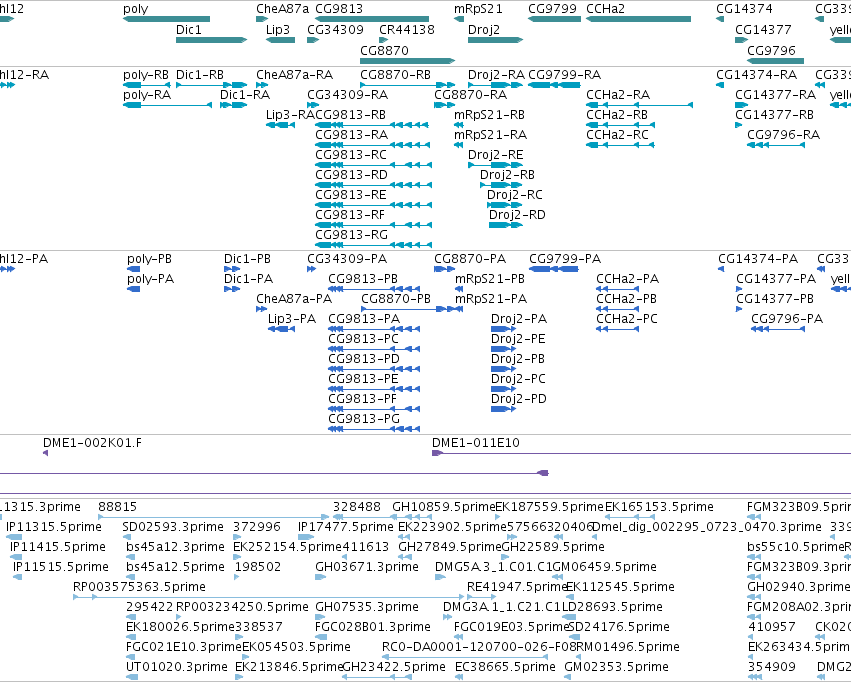Click the gene label "Lip3"

click(x=278, y=29)
